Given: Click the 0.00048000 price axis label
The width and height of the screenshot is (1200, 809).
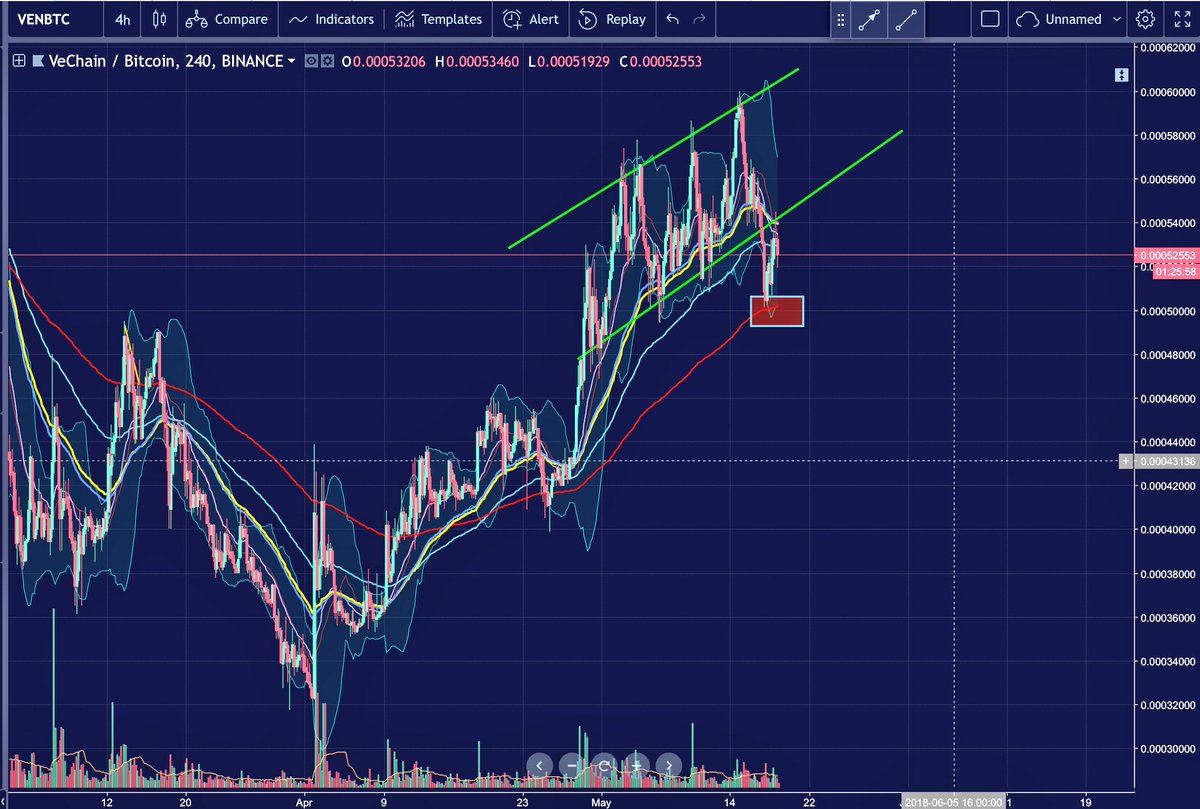Looking at the screenshot, I should 1168,355.
